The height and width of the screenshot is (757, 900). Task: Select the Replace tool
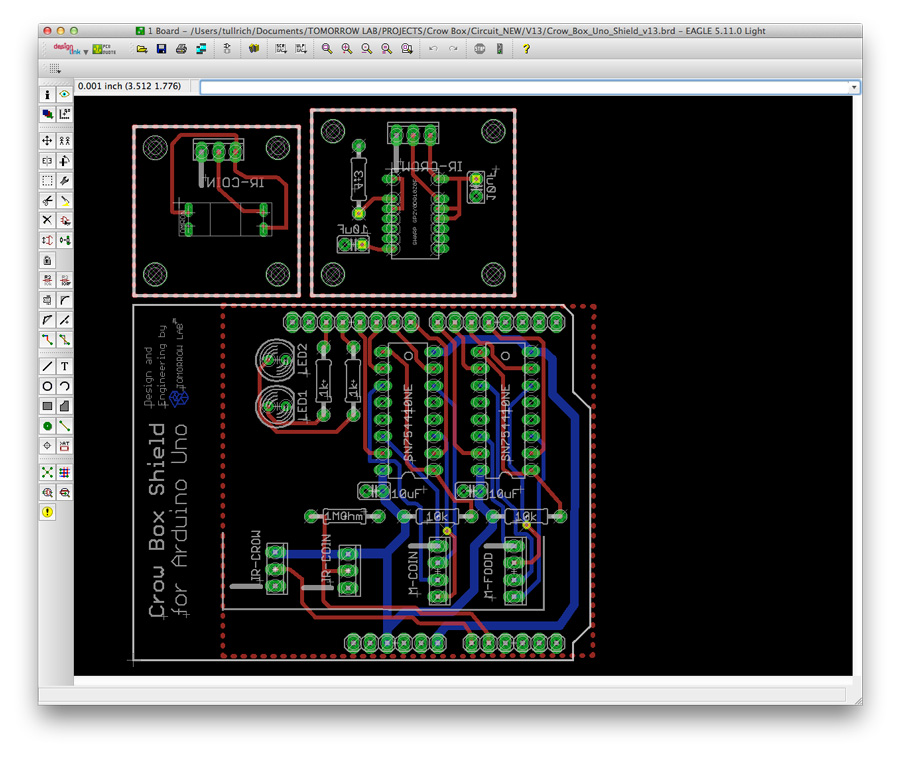(65, 240)
